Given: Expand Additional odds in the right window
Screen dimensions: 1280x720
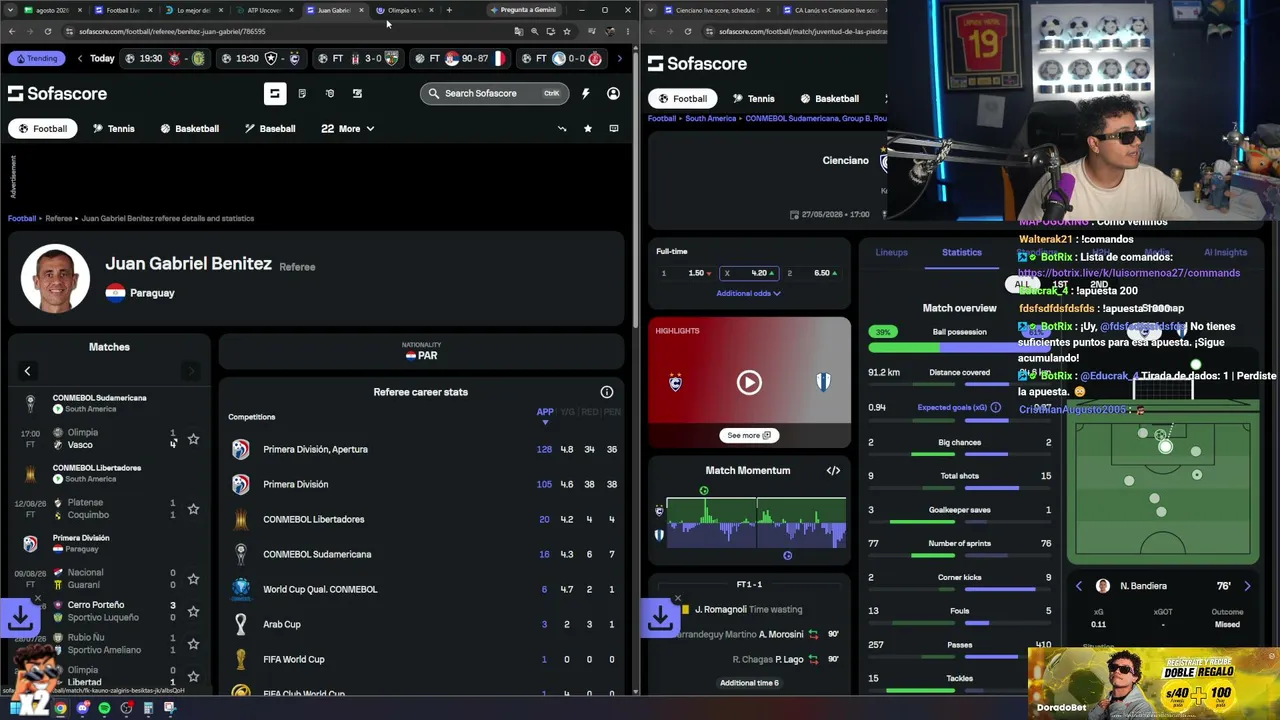Looking at the screenshot, I should pyautogui.click(x=748, y=293).
